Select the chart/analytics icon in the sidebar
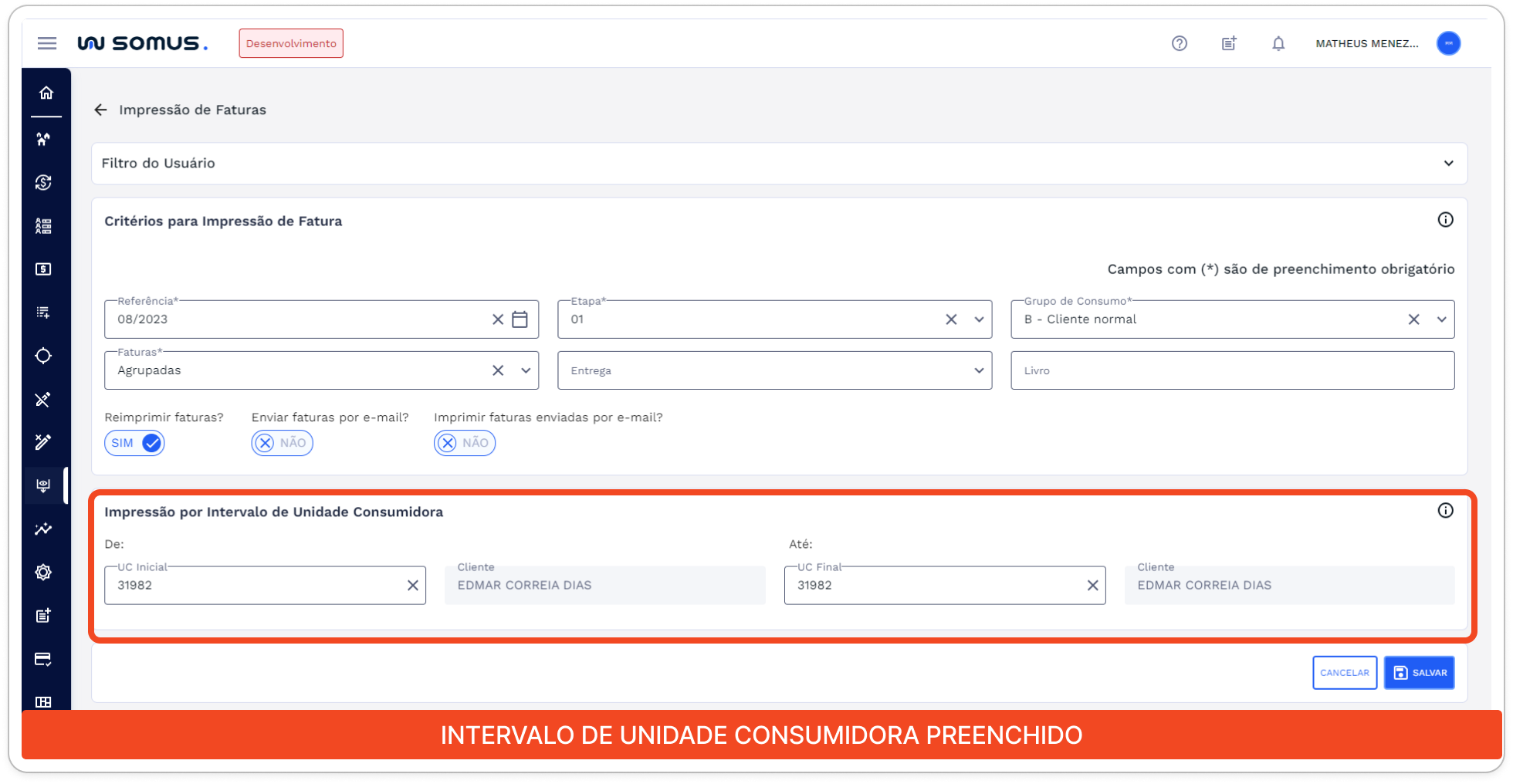This screenshot has width=1513, height=784. pyautogui.click(x=42, y=529)
